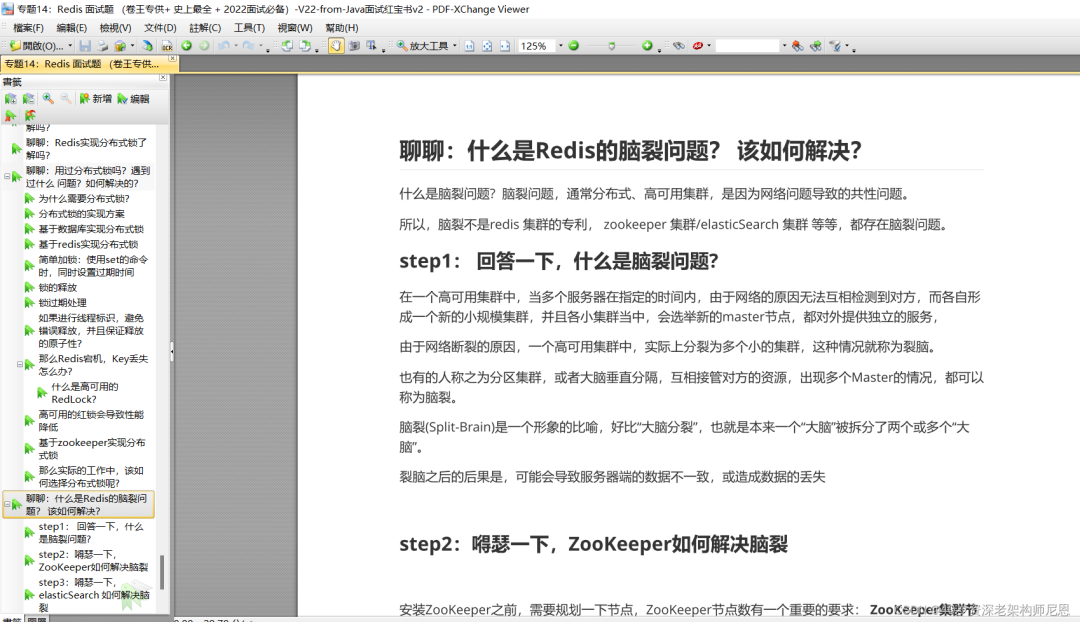The width and height of the screenshot is (1080, 622).
Task: Click the 新增 new bookmark button
Action: click(x=95, y=99)
